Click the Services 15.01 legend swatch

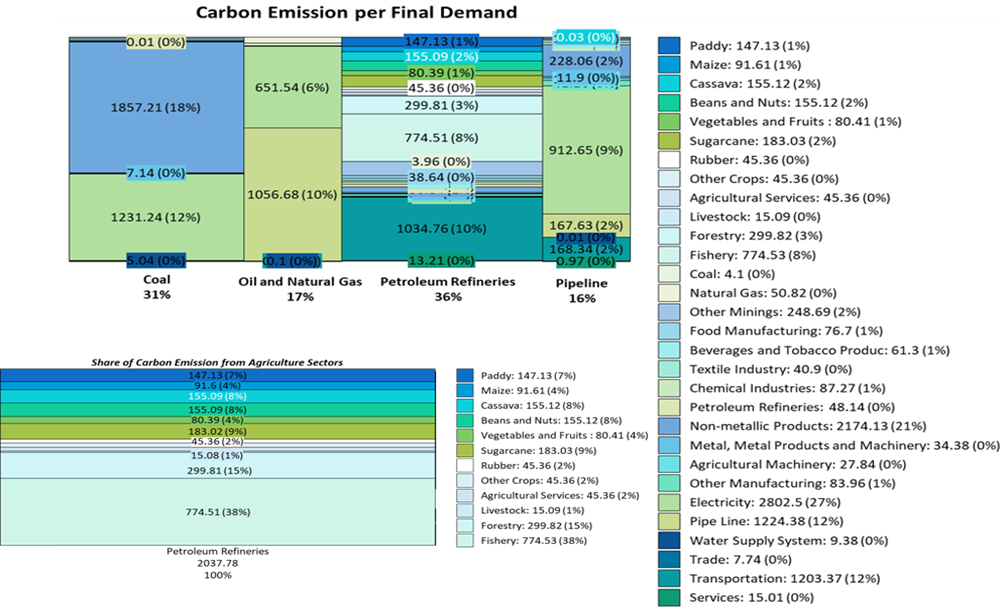669,597
